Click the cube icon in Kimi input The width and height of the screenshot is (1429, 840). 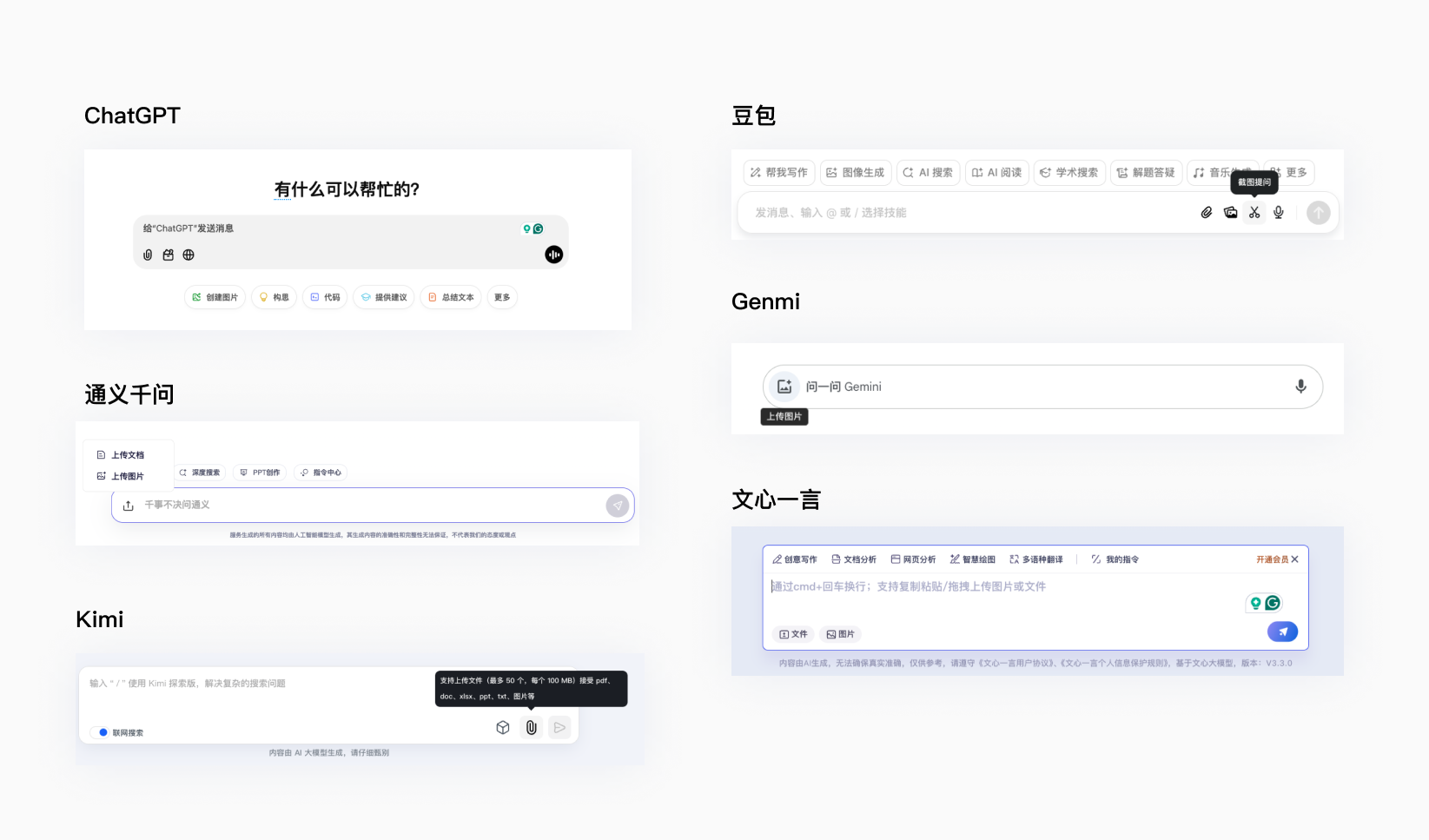(x=503, y=728)
